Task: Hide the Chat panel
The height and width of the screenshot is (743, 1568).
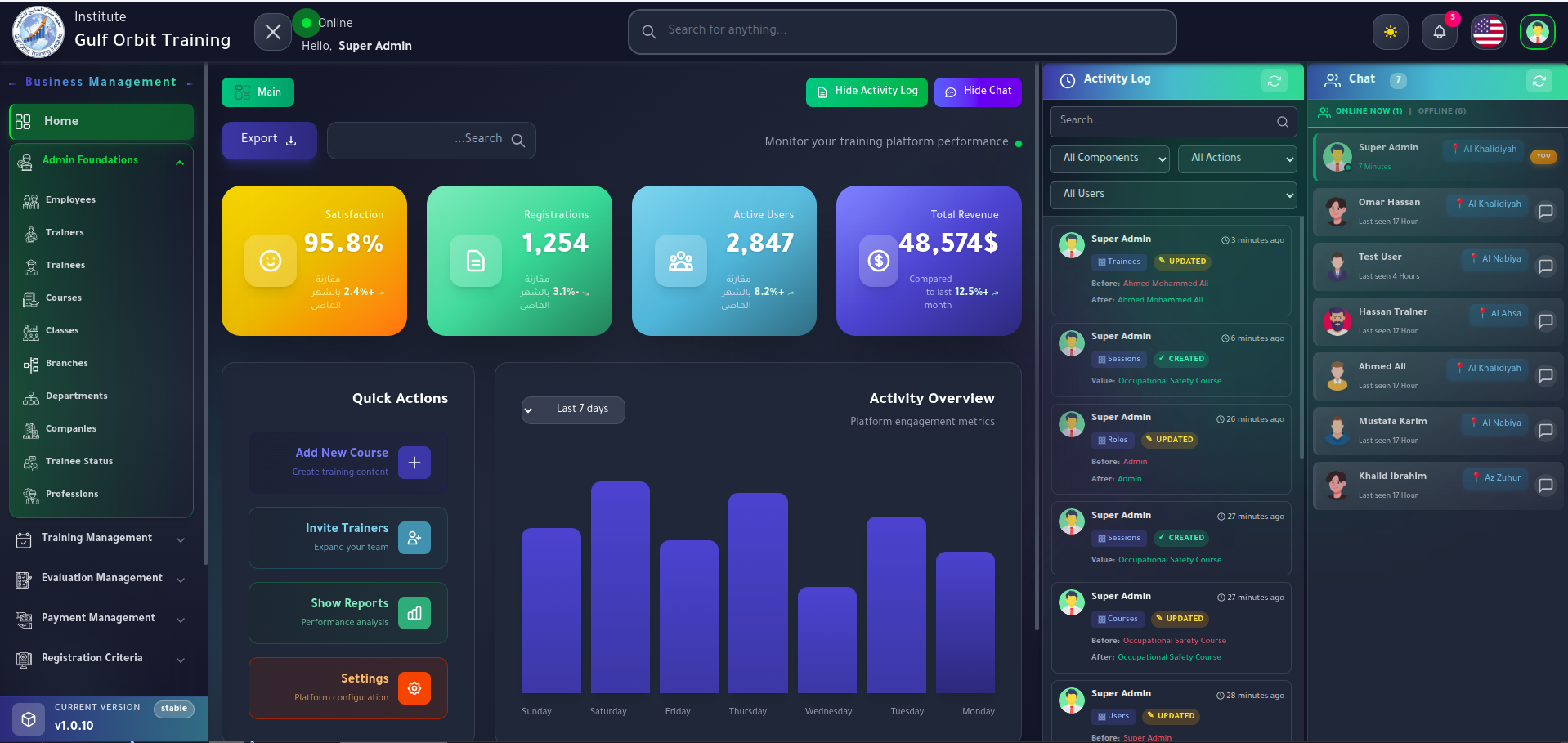Action: (x=978, y=92)
